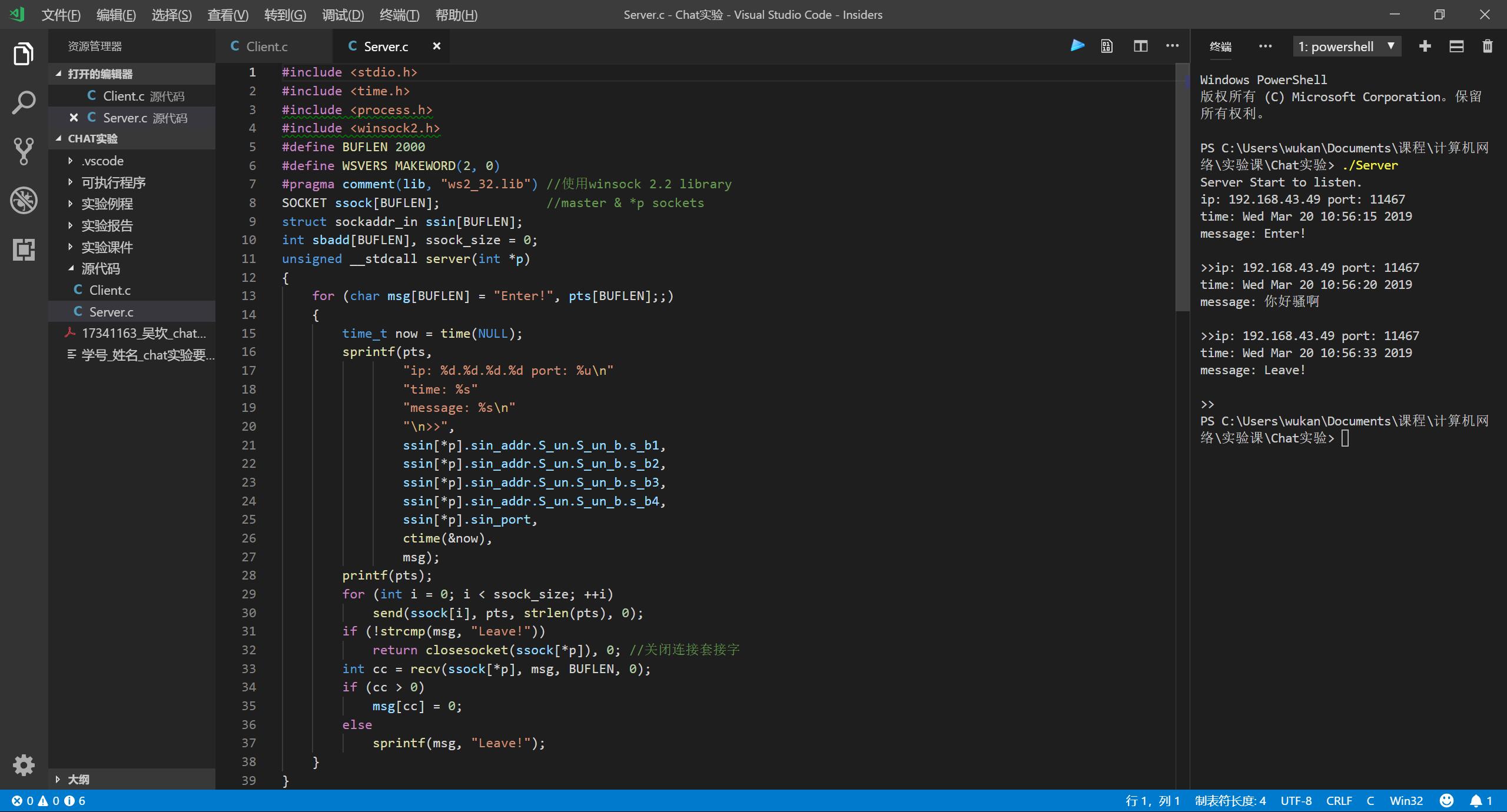Viewport: 1507px width, 812px height.
Task: Expand the 大纲 outline section
Action: 78,779
